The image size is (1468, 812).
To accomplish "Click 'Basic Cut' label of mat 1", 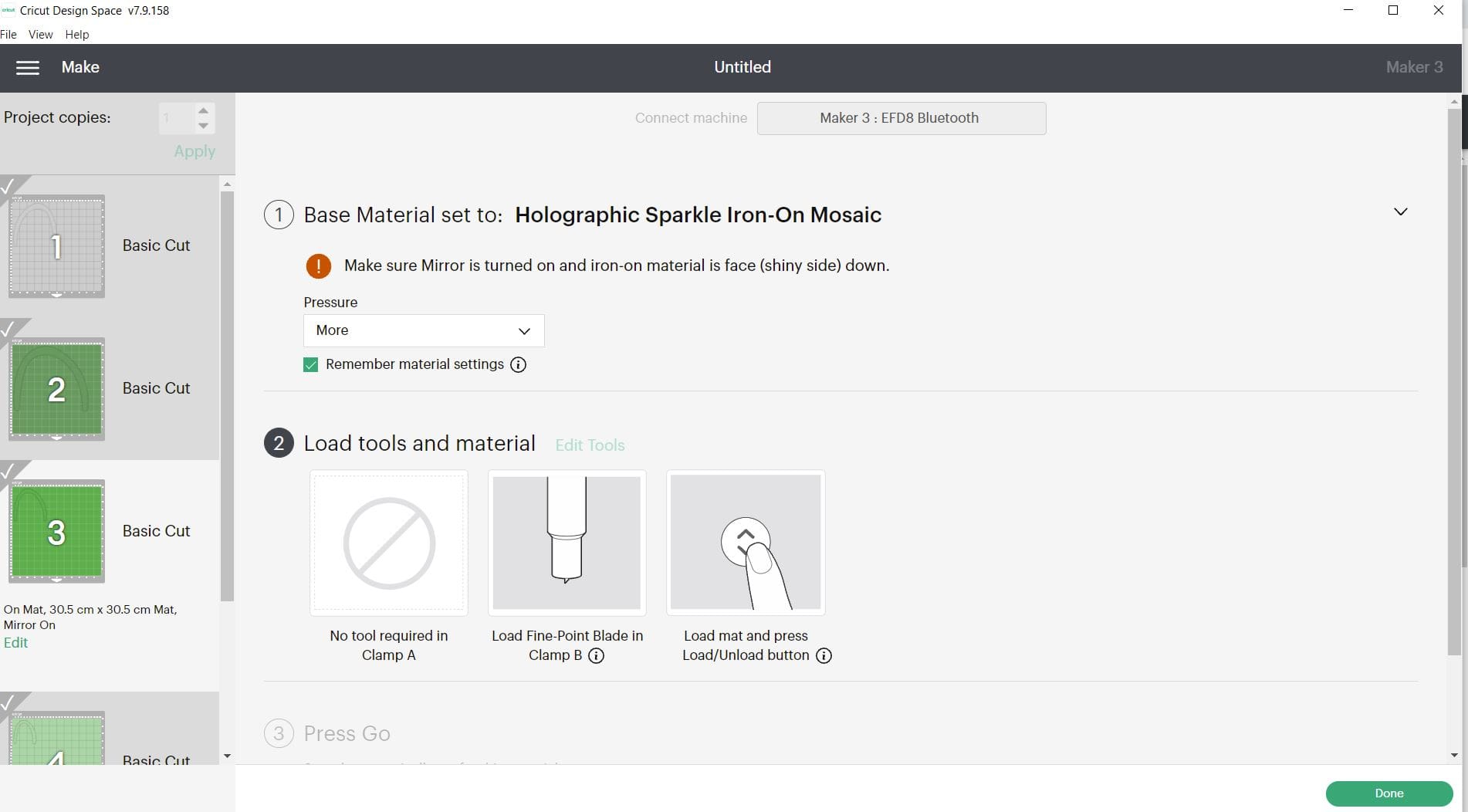I will pos(156,245).
